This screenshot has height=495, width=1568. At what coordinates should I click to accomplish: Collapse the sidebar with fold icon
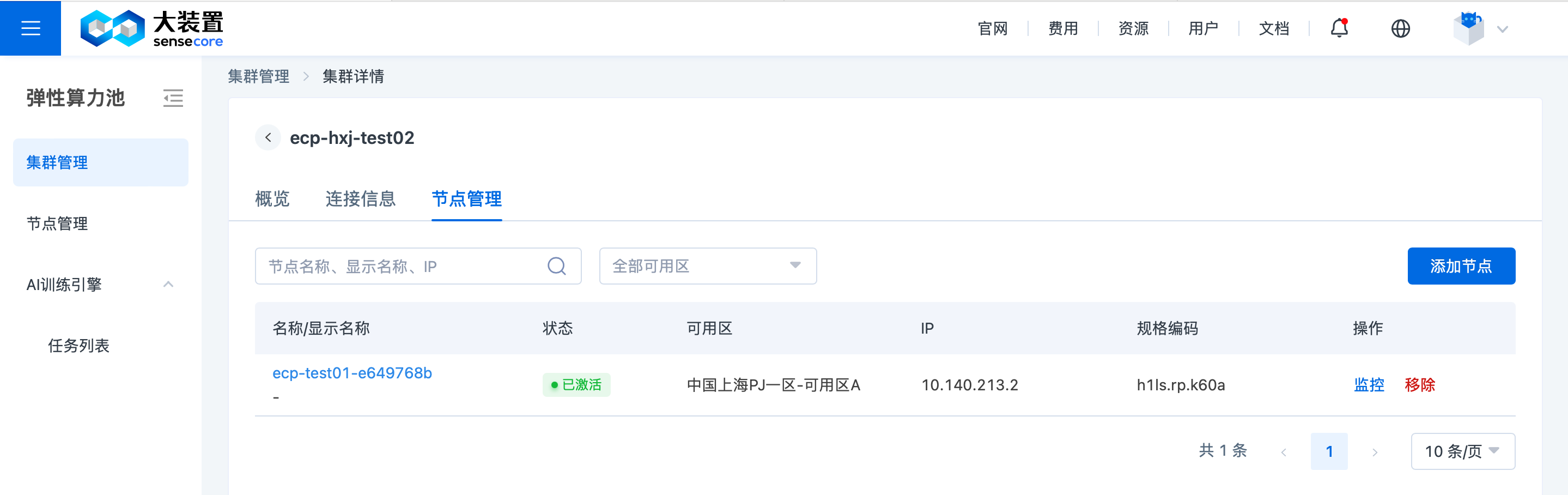[173, 98]
